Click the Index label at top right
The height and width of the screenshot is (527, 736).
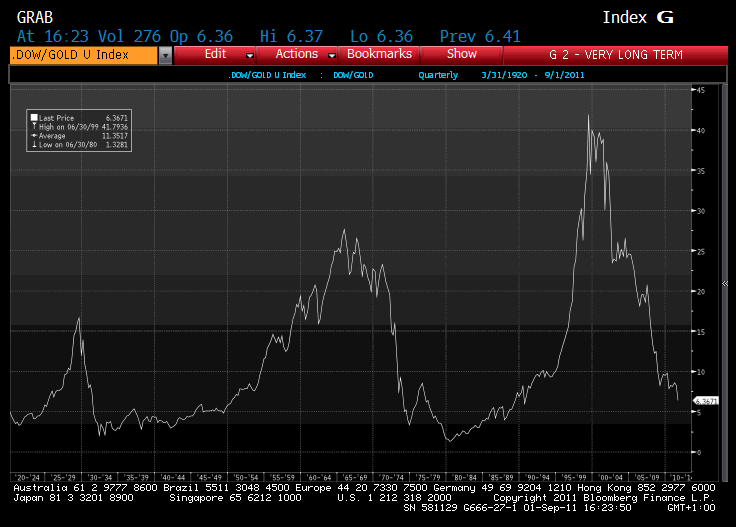(x=624, y=18)
